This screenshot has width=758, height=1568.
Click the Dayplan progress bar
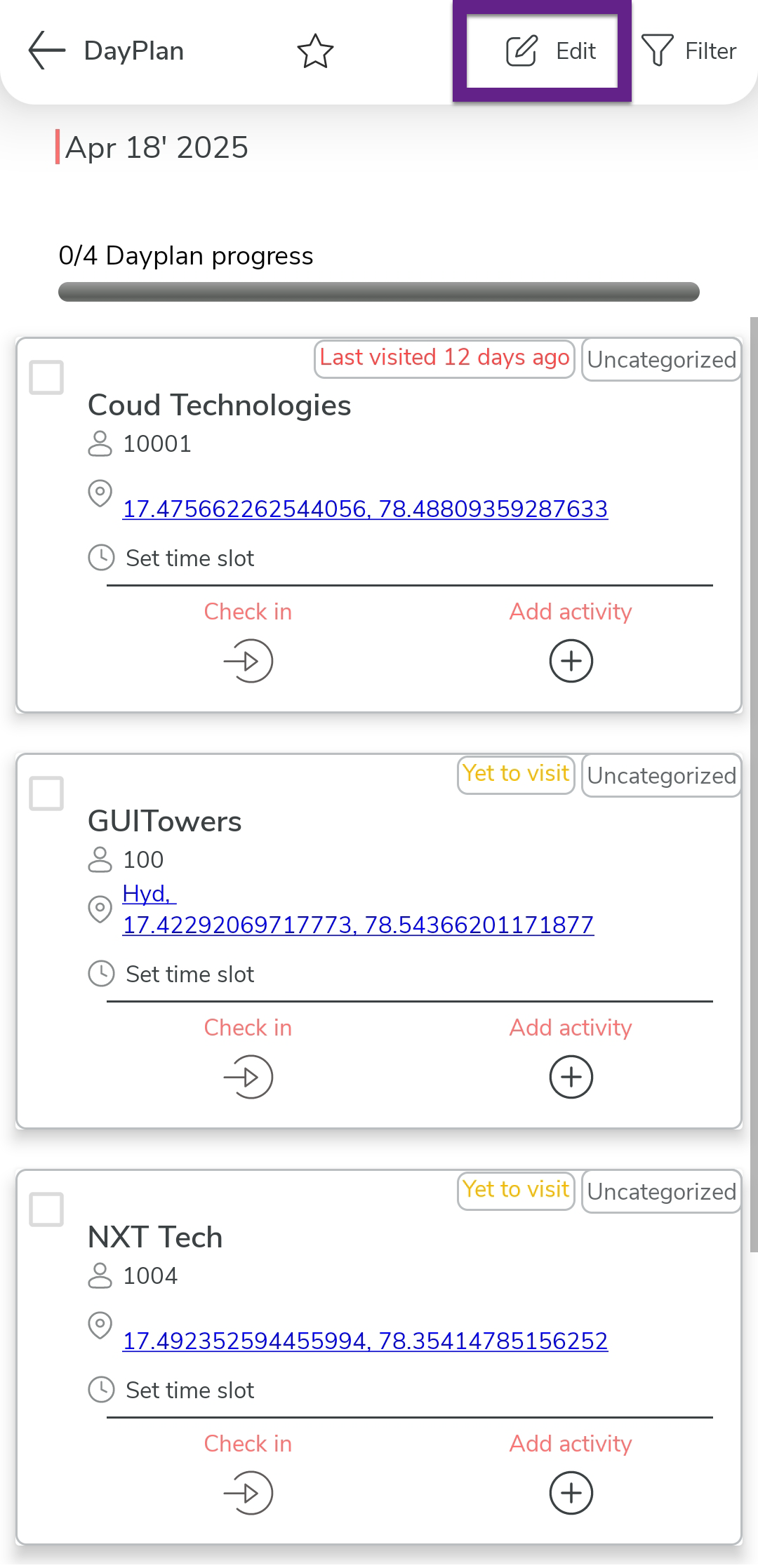[379, 292]
